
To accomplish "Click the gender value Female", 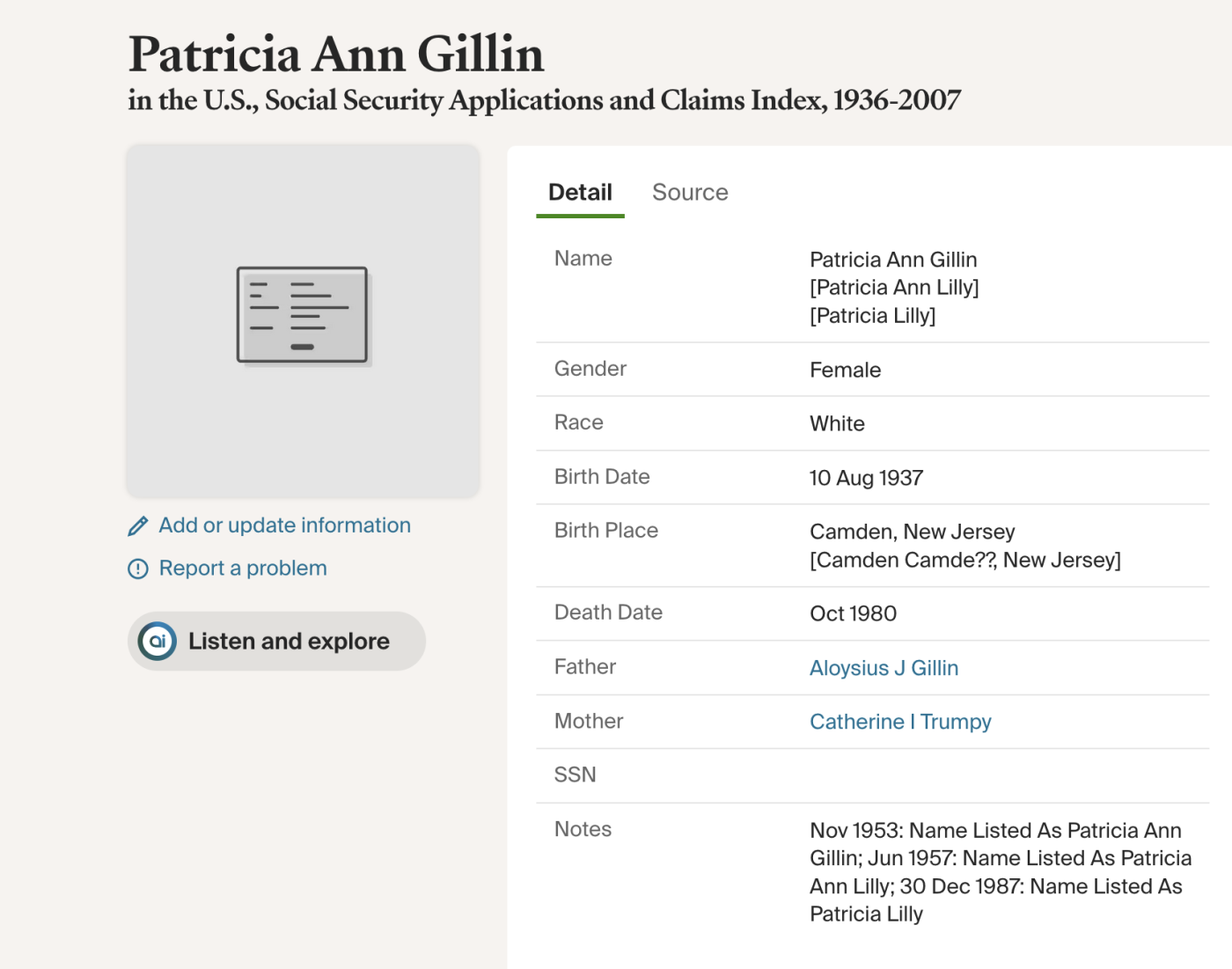I will coord(845,370).
